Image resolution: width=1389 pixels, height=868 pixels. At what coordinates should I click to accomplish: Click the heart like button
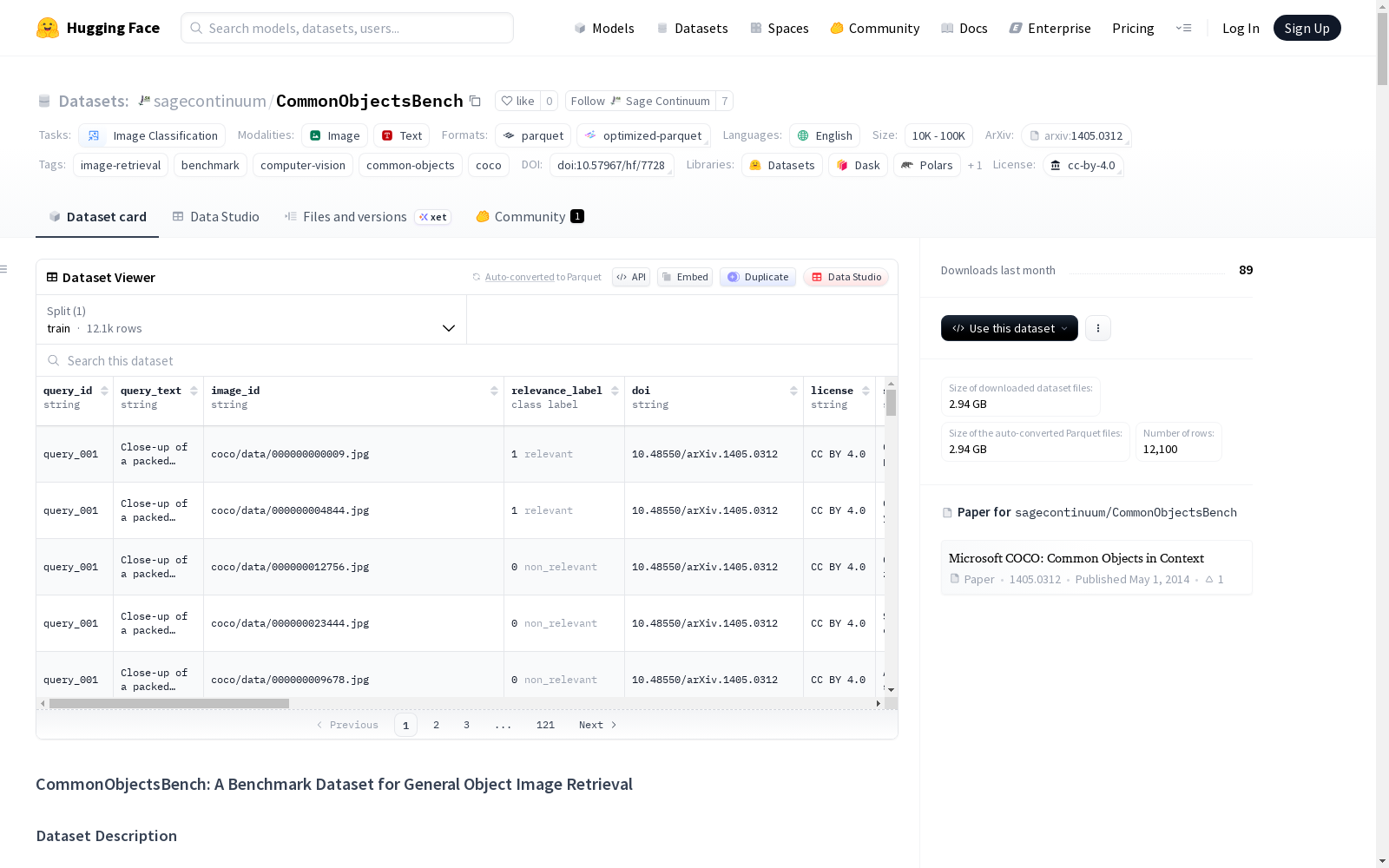pyautogui.click(x=517, y=101)
